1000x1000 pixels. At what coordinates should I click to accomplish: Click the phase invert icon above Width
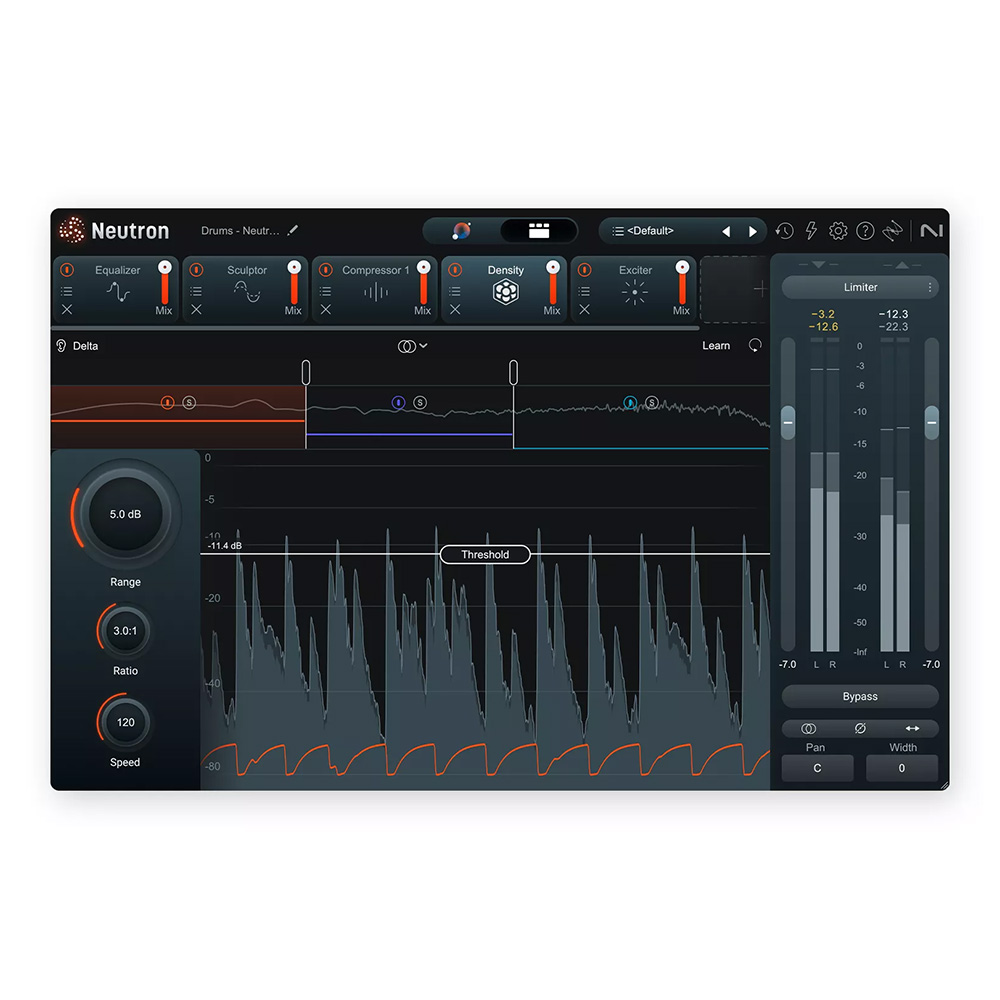pyautogui.click(x=860, y=729)
